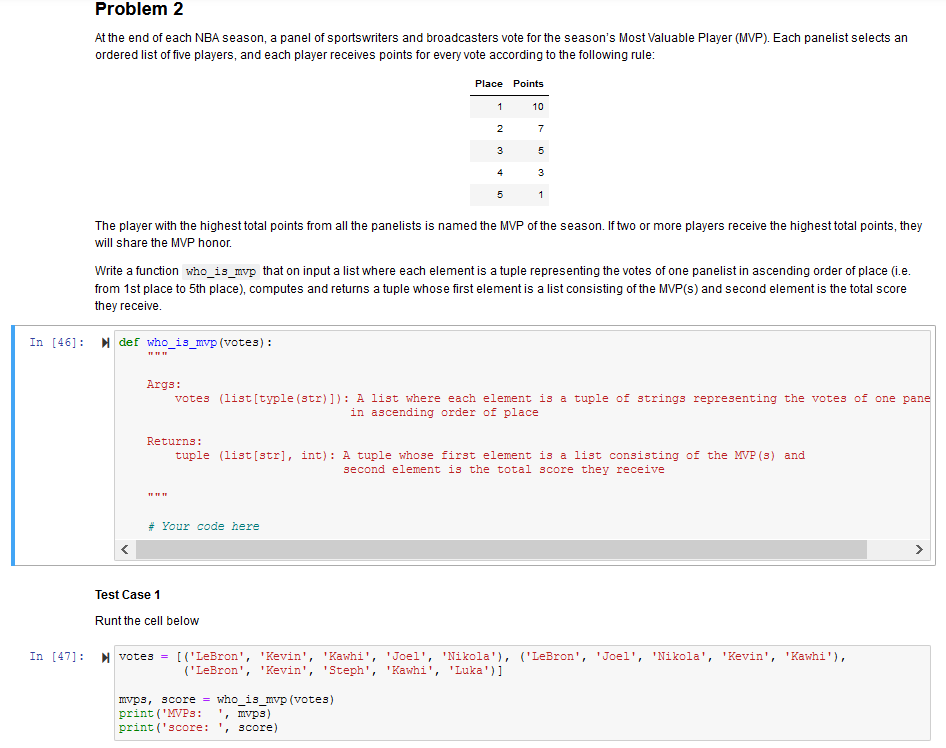Click 'in ascending order of place' docstring line
Viewport: 946px width, 748px height.
[444, 413]
